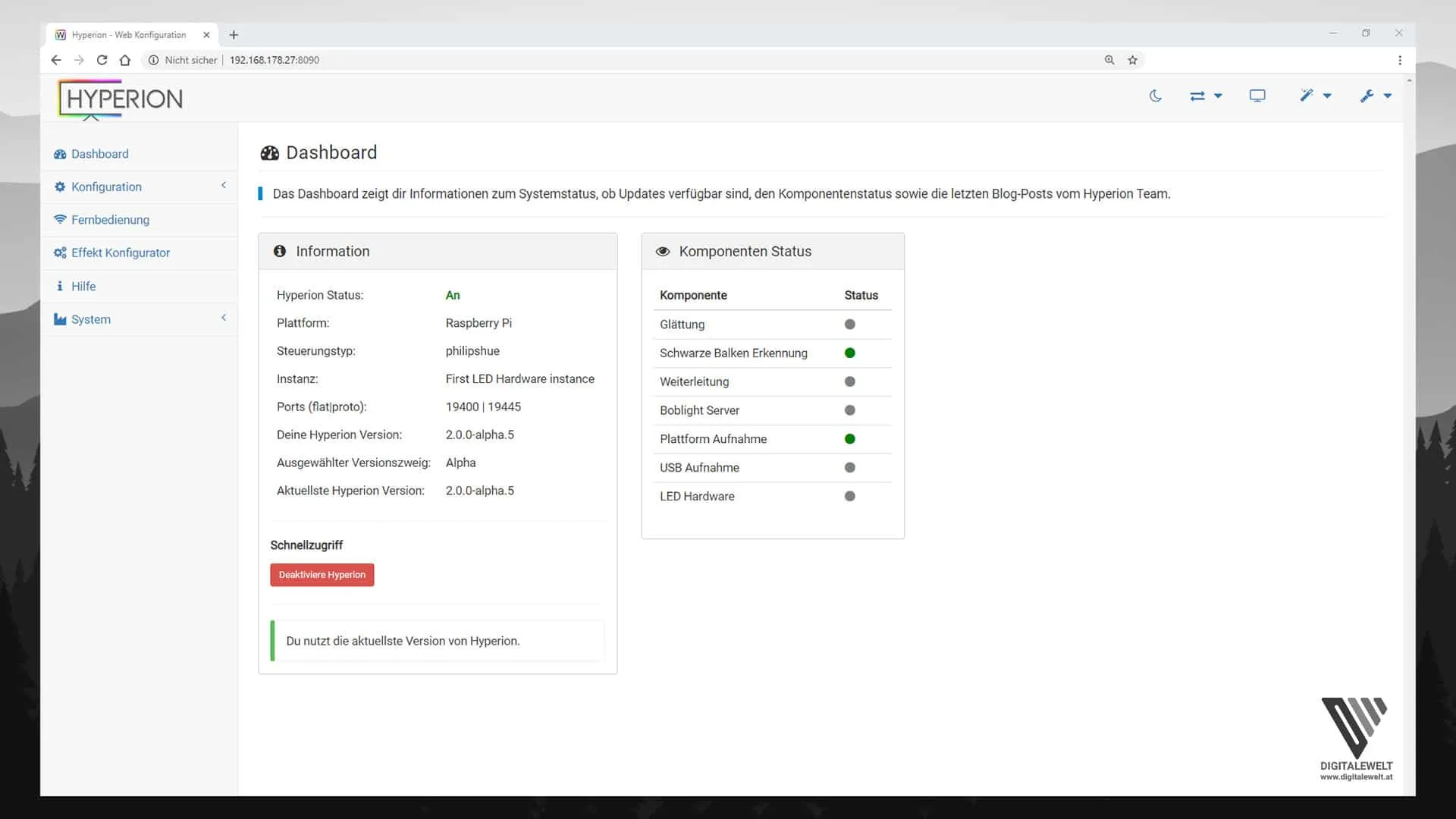This screenshot has height=819, width=1456.
Task: Click the Komponente column header
Action: (x=693, y=296)
